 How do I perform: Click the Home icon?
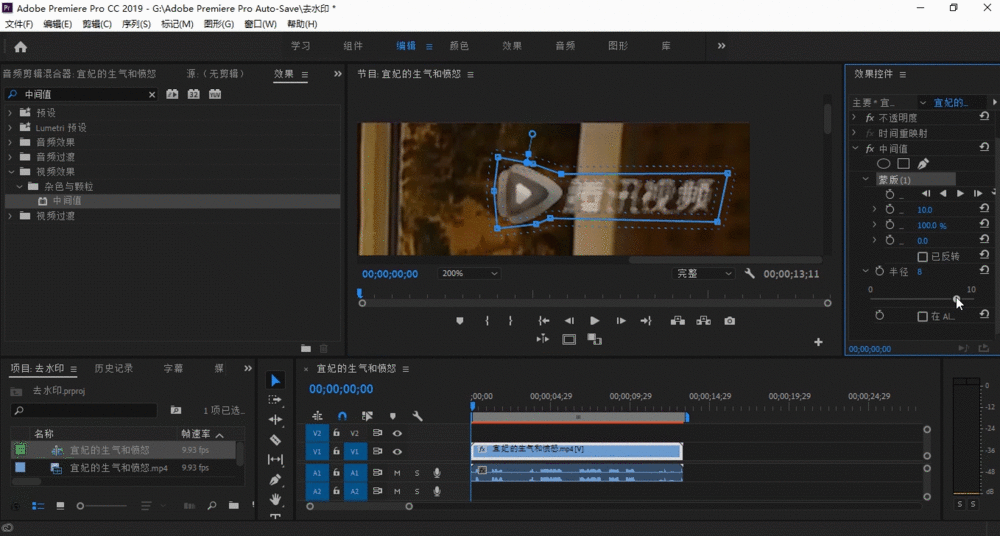(20, 47)
